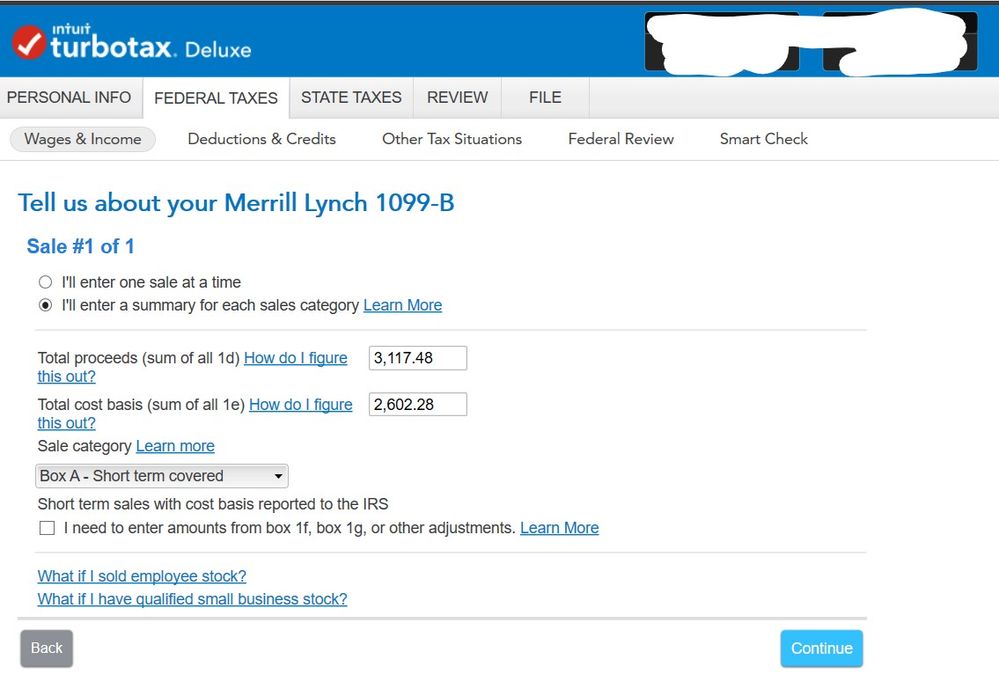Viewport: 999px width, 673px height.
Task: Open "What if I sold employee stock?" link
Action: click(141, 576)
